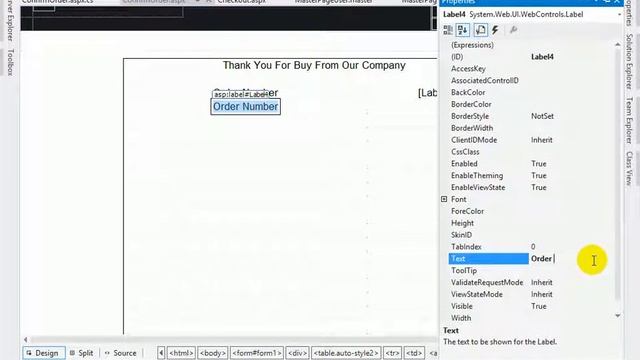Select the ValidateRequestMode property
640x360 pixels.
[487, 282]
